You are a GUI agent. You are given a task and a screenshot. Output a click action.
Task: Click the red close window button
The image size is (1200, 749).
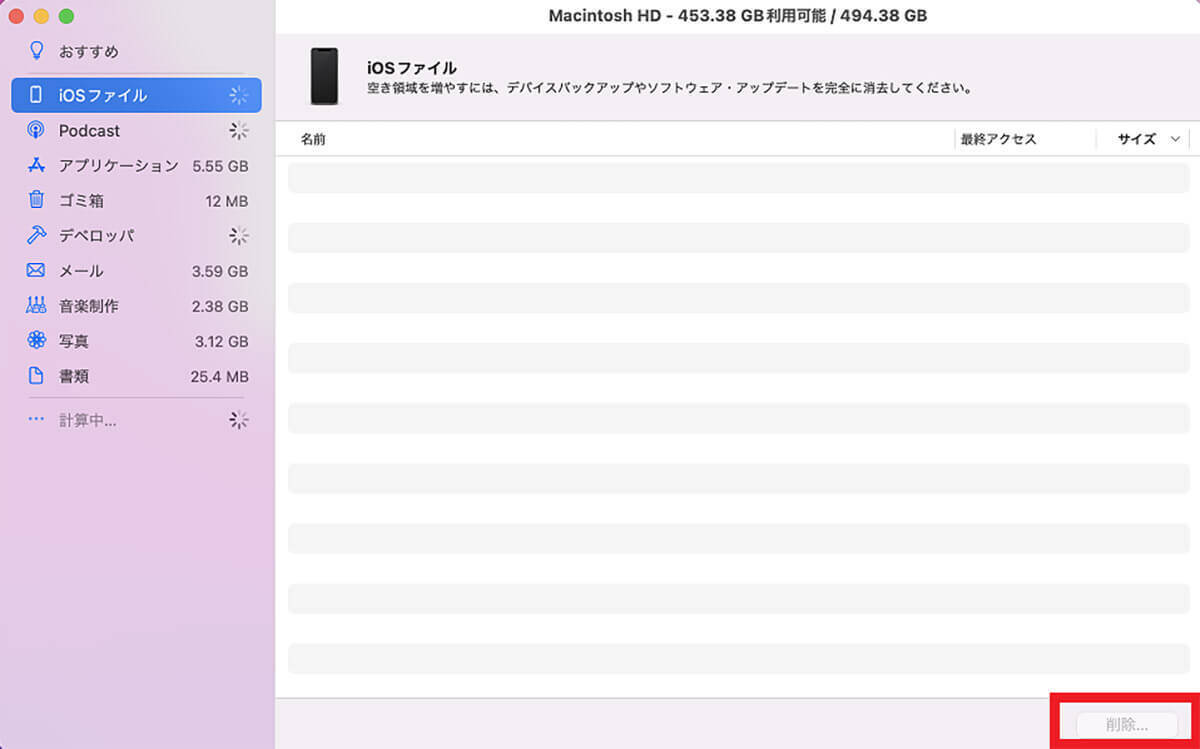click(16, 16)
